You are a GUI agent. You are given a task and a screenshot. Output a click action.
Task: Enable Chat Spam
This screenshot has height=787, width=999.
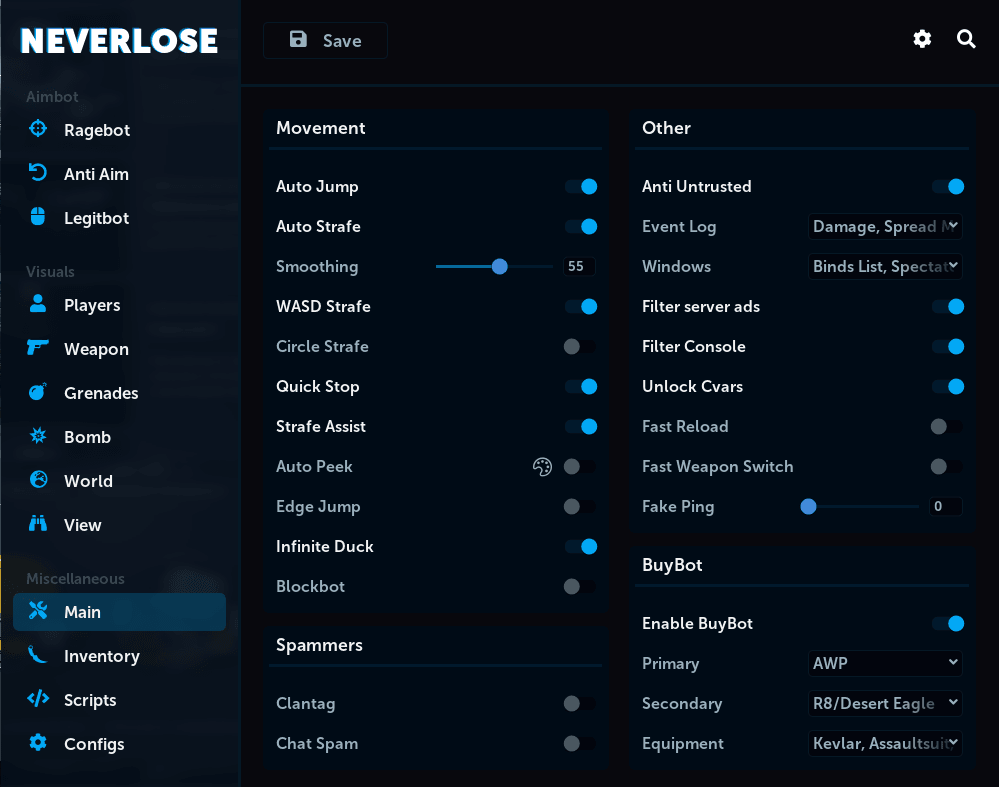point(580,744)
